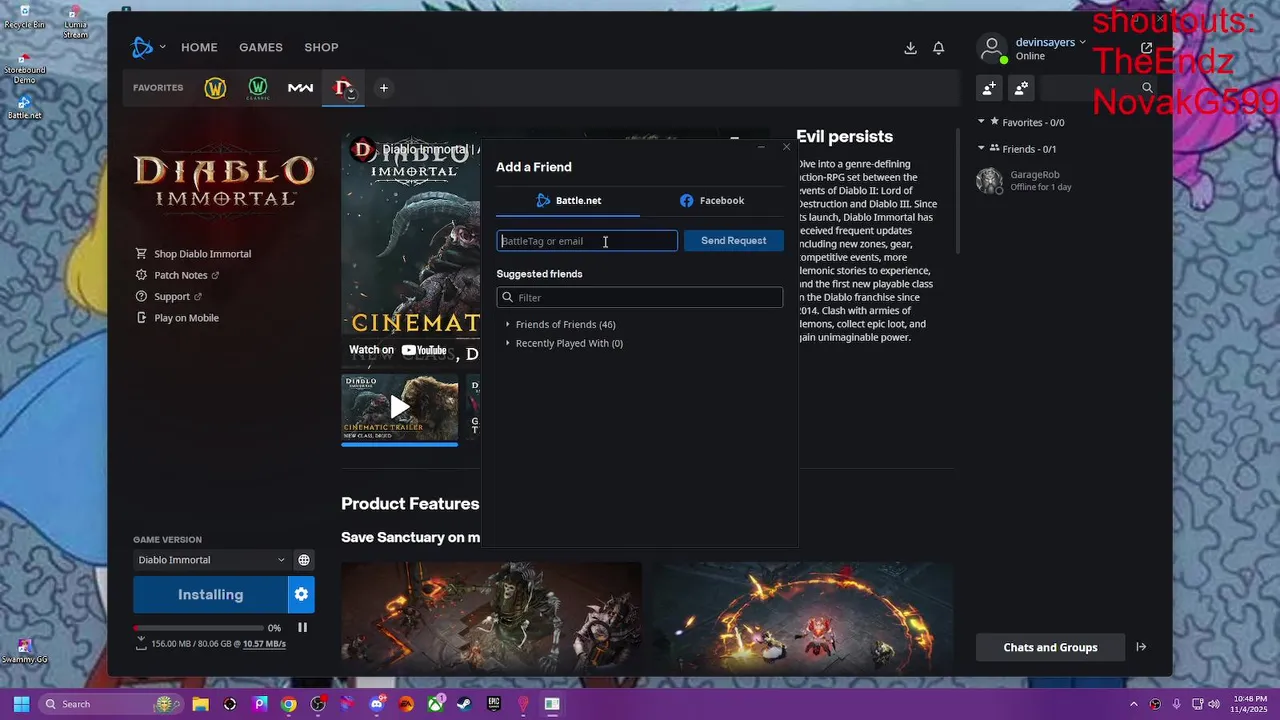The width and height of the screenshot is (1280, 720).
Task: Click Watch on YouTube
Action: 398,350
